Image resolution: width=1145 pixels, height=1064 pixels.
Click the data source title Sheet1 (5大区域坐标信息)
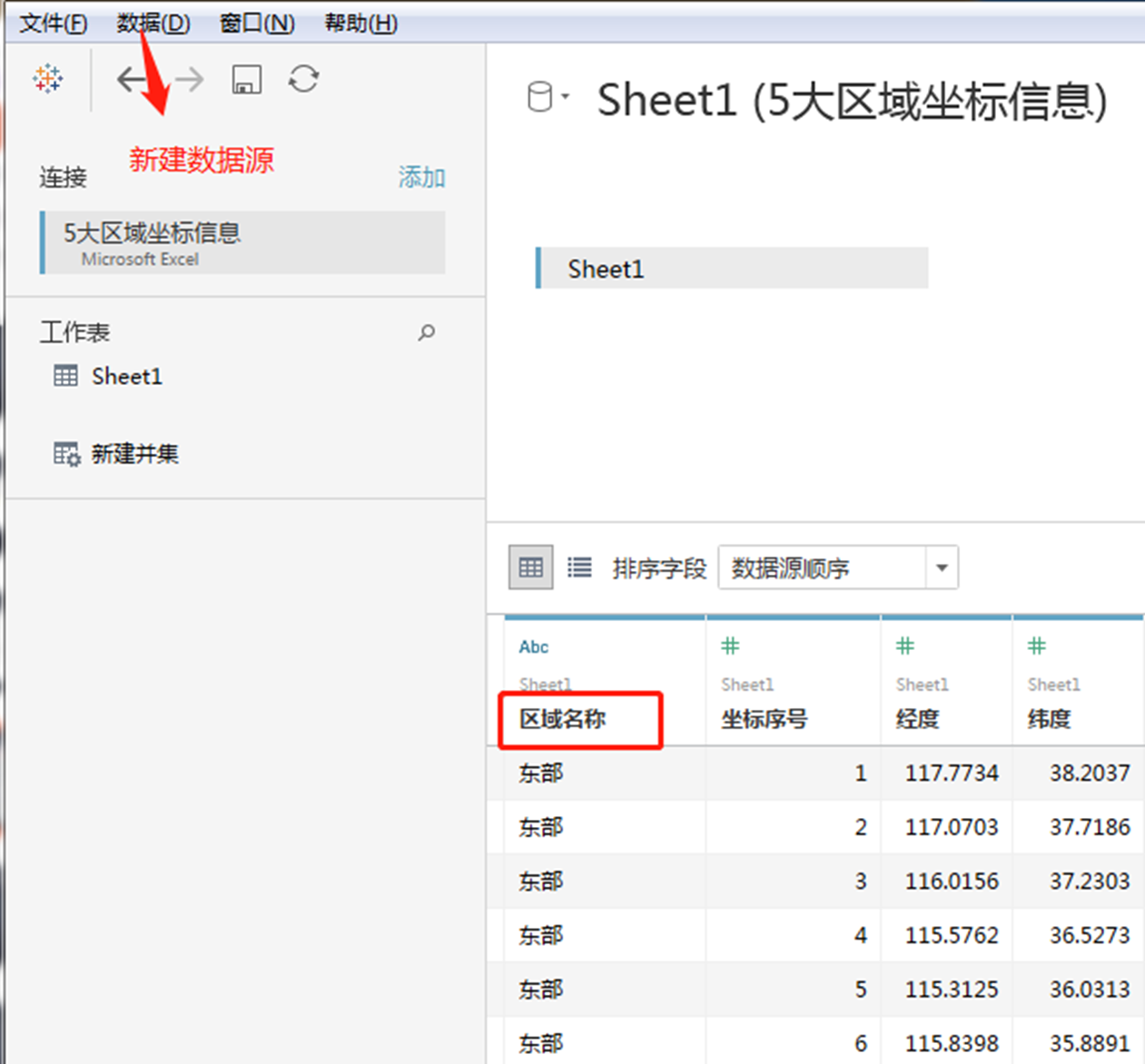[853, 100]
